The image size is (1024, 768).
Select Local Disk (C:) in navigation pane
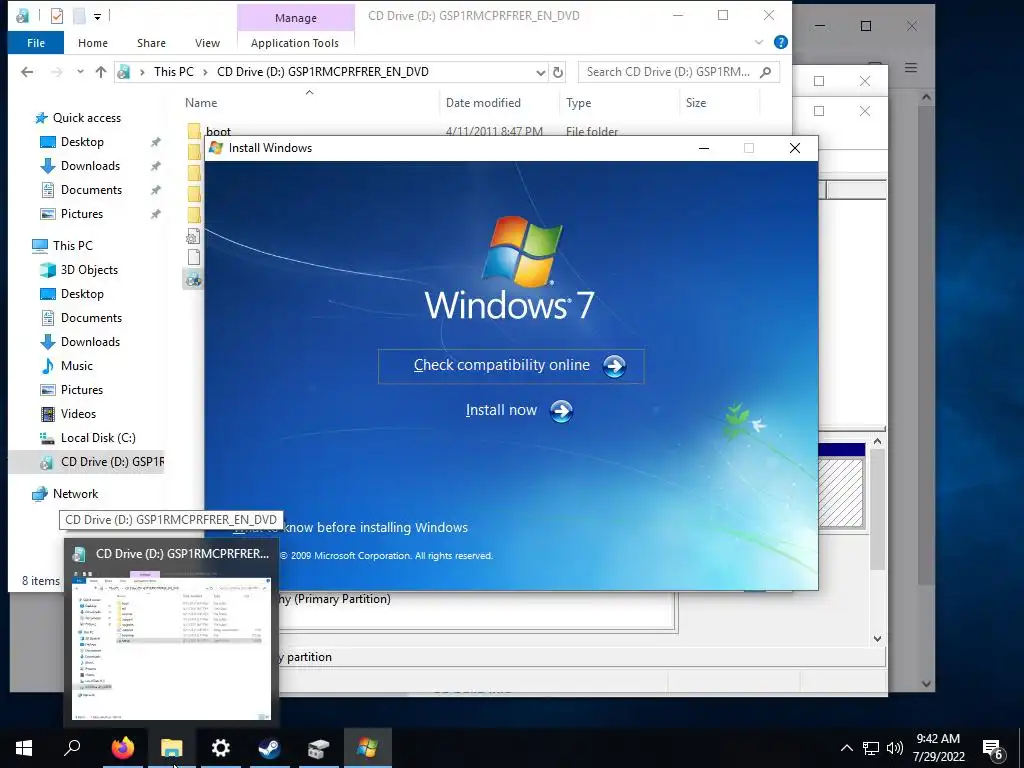[x=98, y=438]
